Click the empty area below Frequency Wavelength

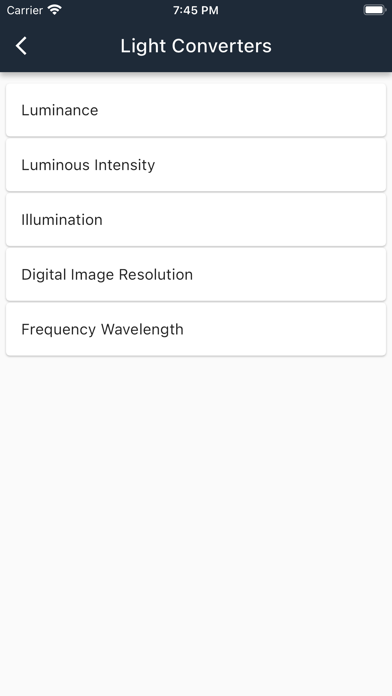(x=196, y=524)
